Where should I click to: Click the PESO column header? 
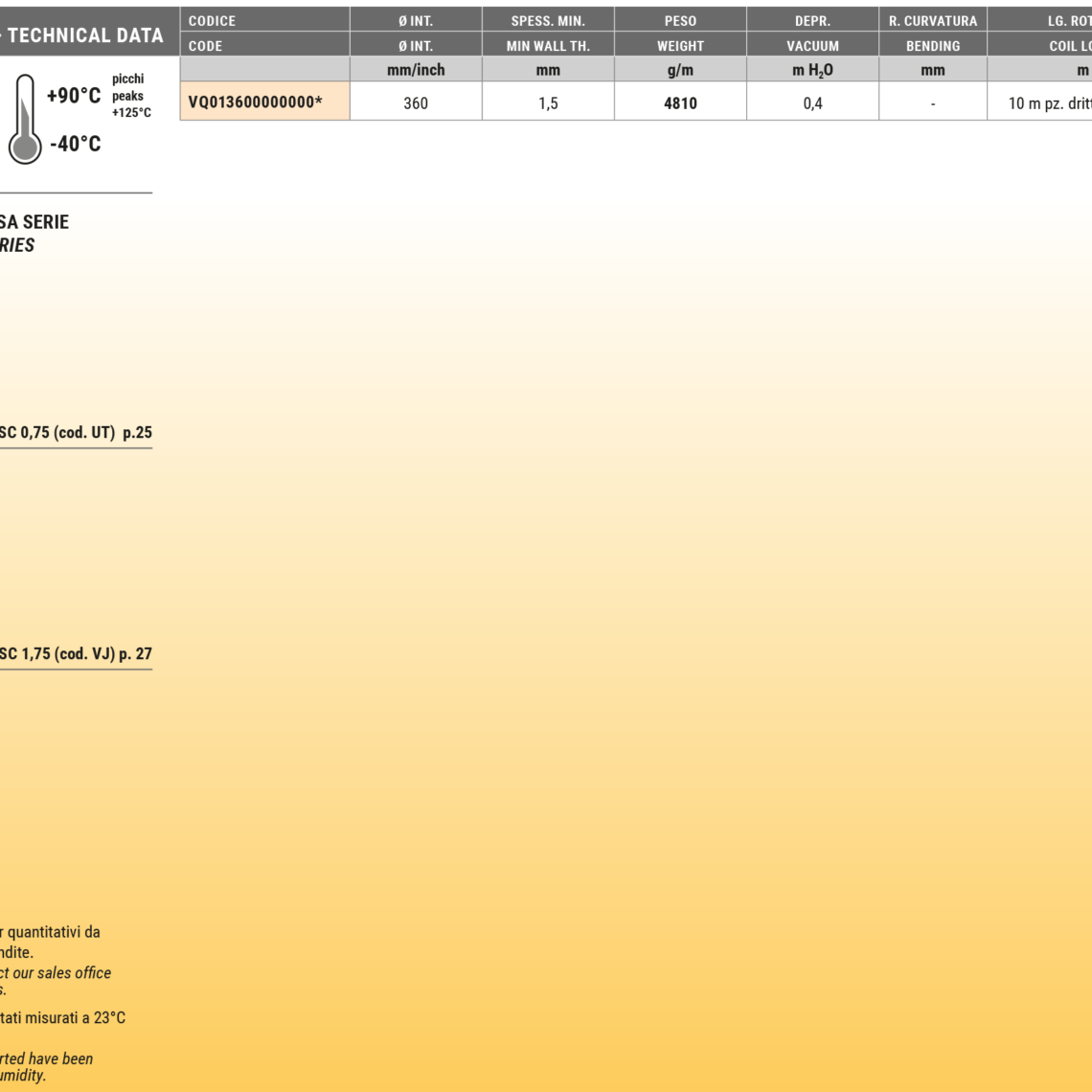coord(680,20)
